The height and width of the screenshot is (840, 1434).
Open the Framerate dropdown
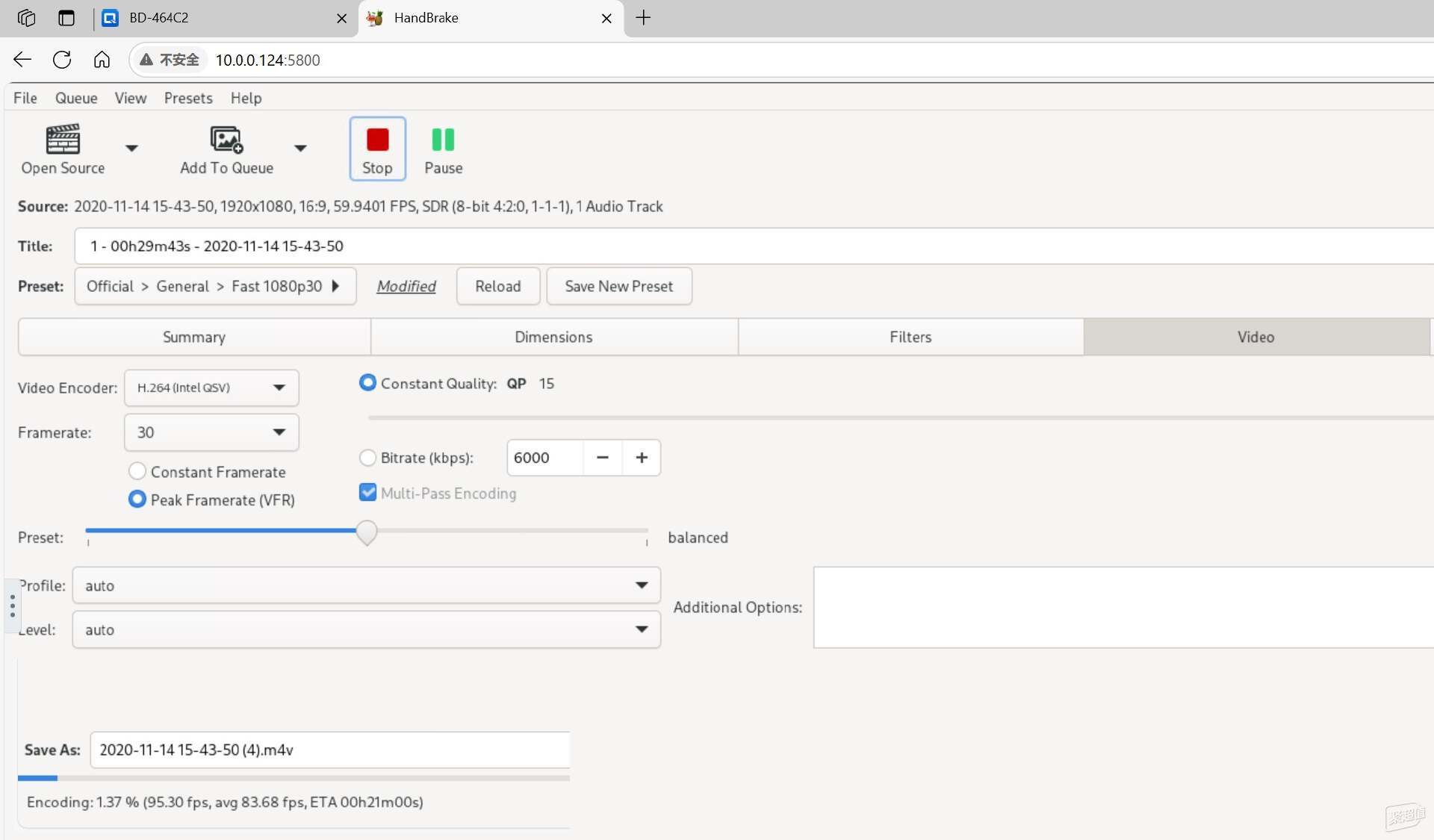click(211, 432)
